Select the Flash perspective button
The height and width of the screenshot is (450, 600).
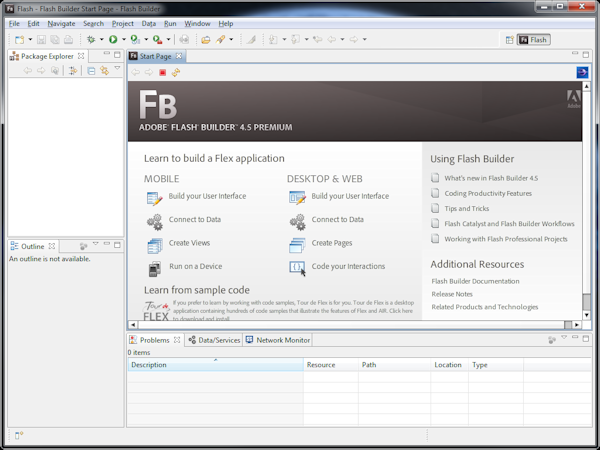pyautogui.click(x=534, y=40)
